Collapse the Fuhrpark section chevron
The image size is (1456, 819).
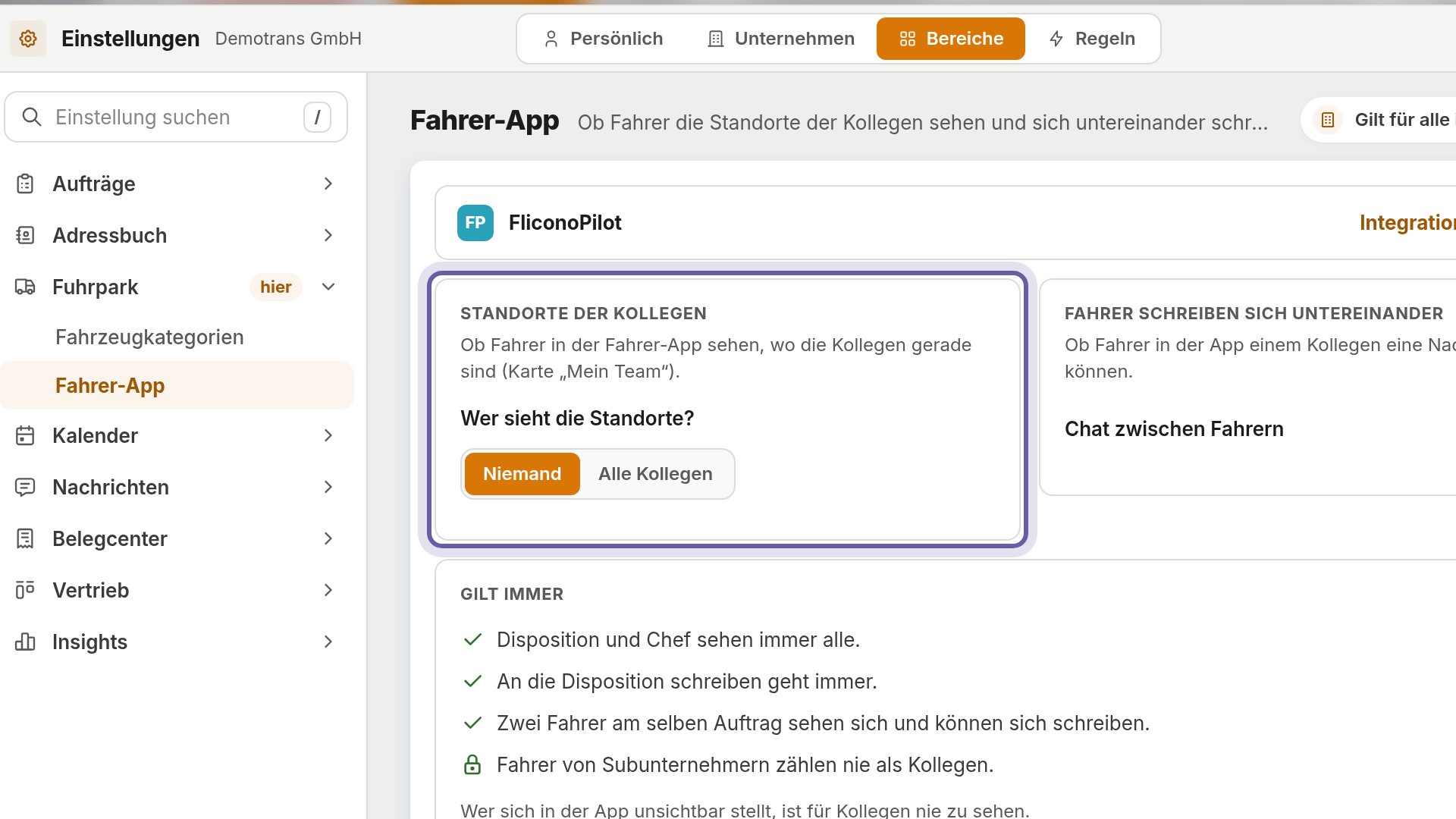coord(328,287)
